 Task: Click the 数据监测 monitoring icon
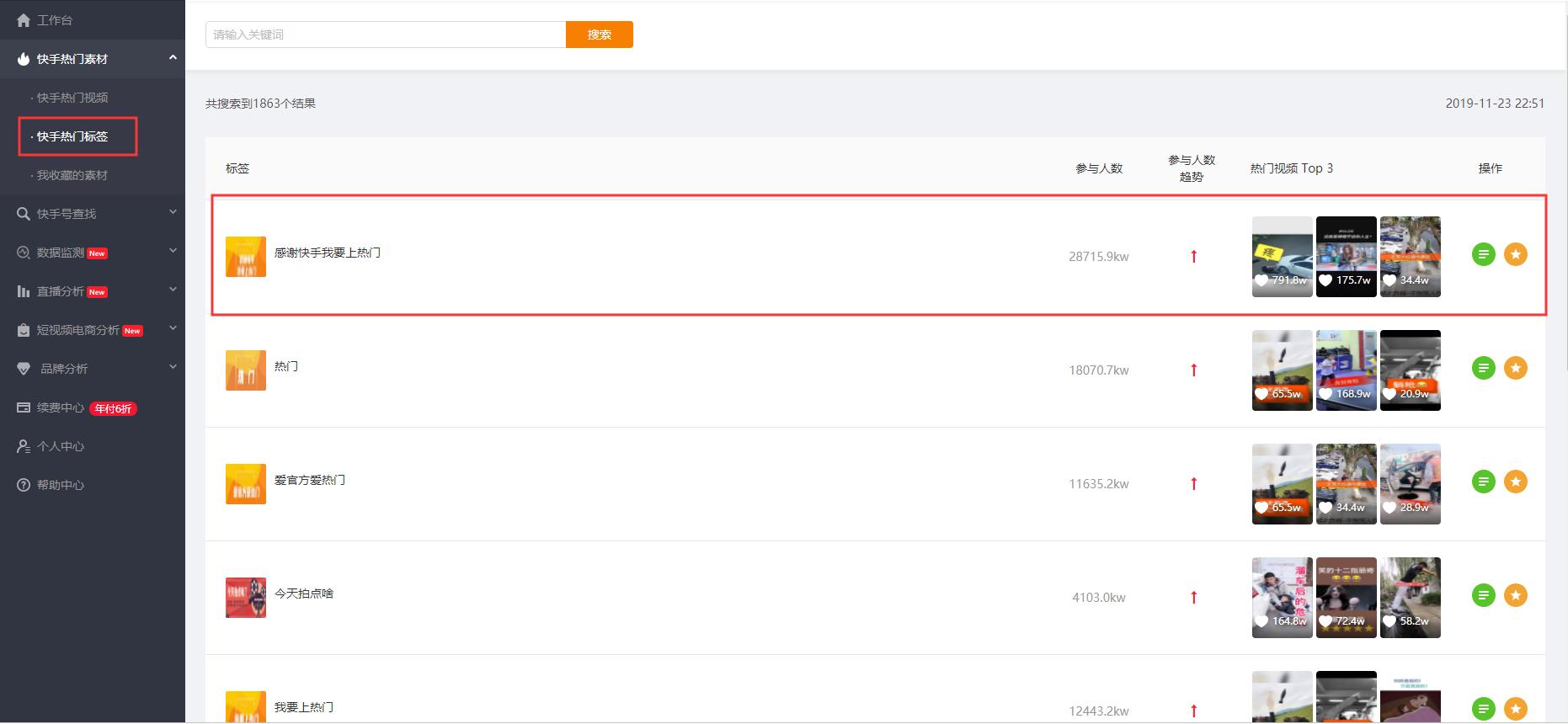(24, 253)
